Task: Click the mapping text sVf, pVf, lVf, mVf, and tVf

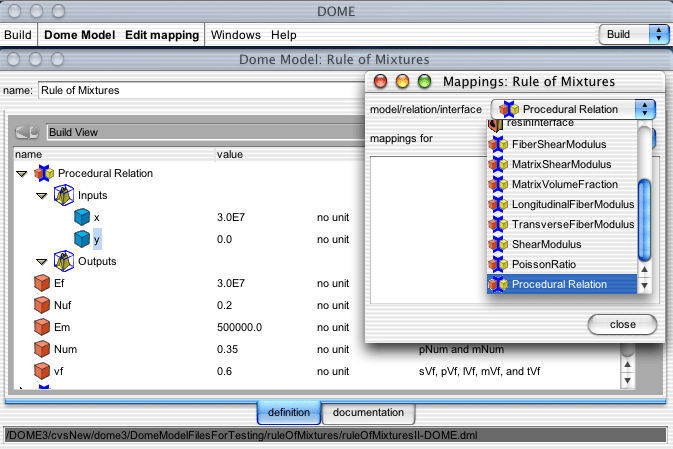Action: pos(479,371)
